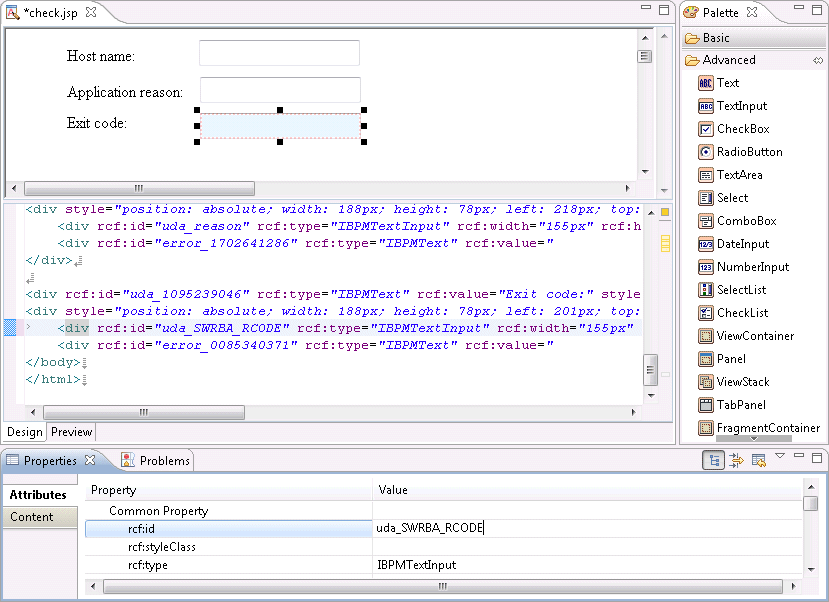
Task: Click the Application reason input field
Action: pyautogui.click(x=280, y=90)
